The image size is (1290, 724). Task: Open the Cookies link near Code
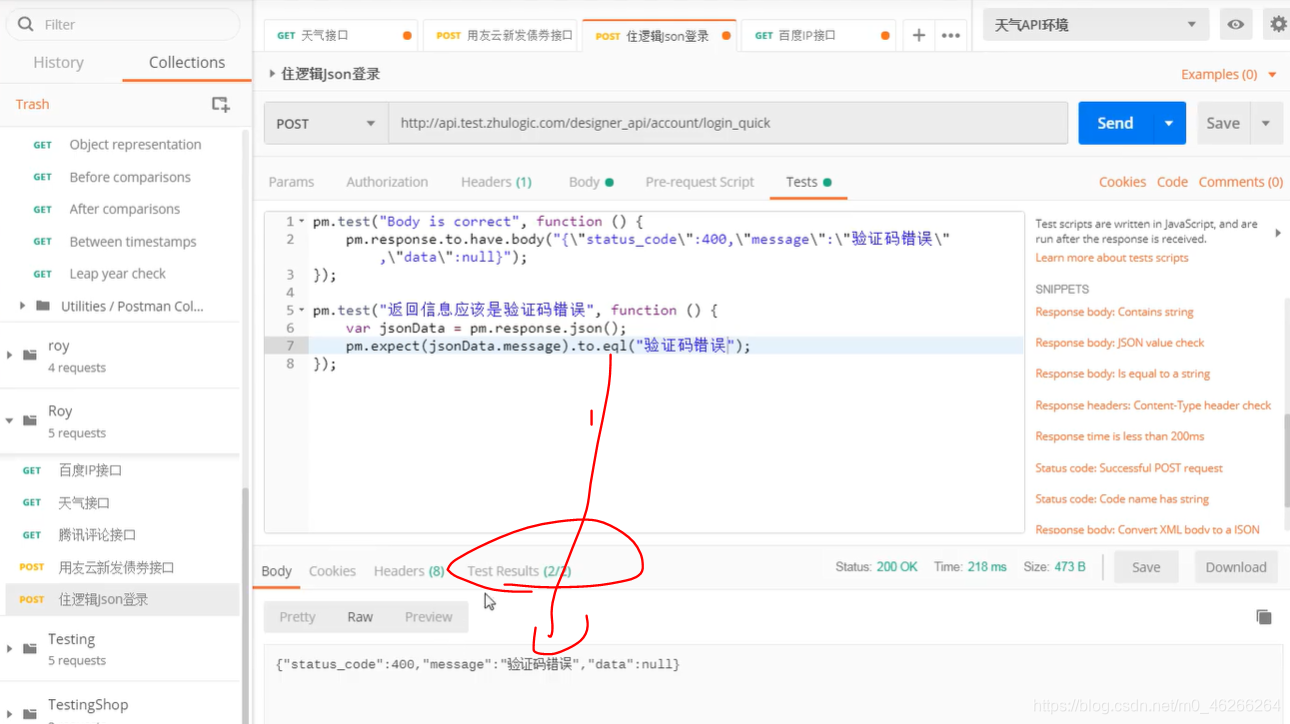pyautogui.click(x=1122, y=182)
